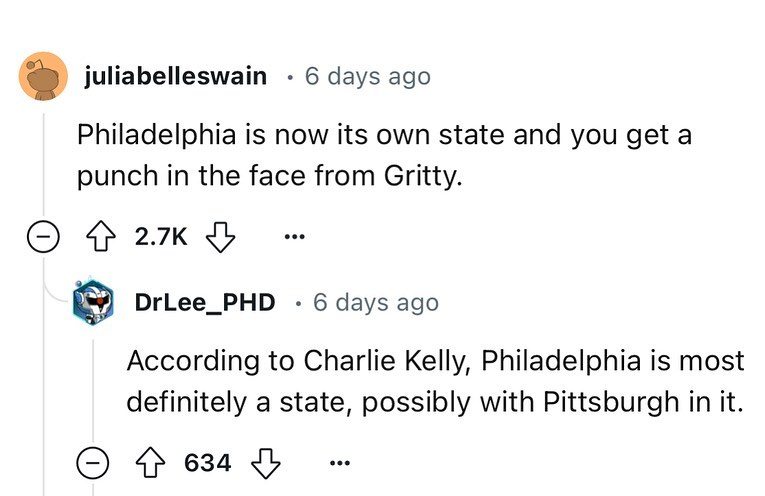Visit juliabelleswain's username link
The height and width of the screenshot is (496, 765).
[x=176, y=76]
